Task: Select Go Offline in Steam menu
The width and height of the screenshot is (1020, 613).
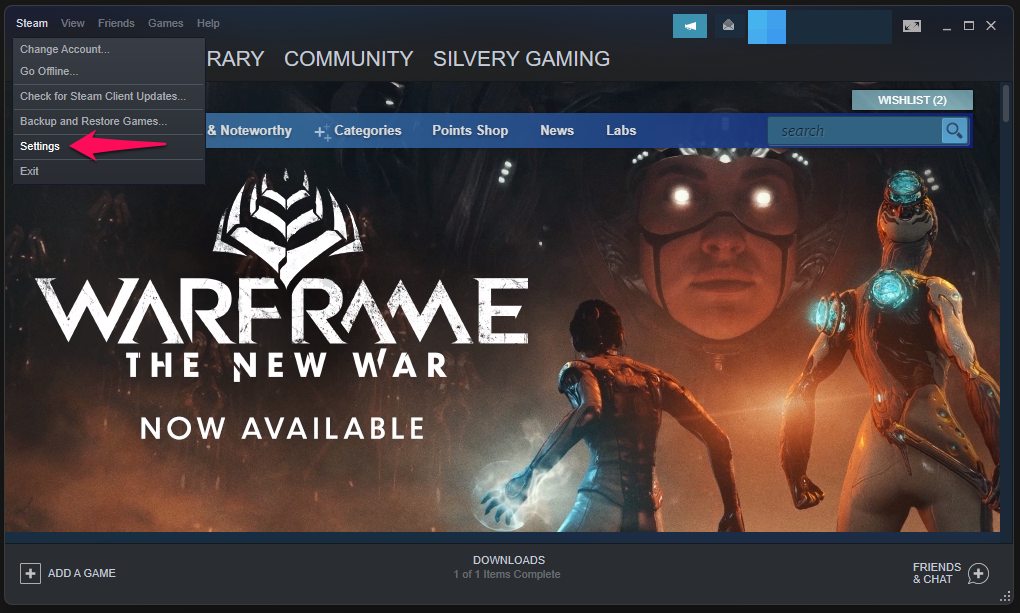Action: [x=109, y=72]
